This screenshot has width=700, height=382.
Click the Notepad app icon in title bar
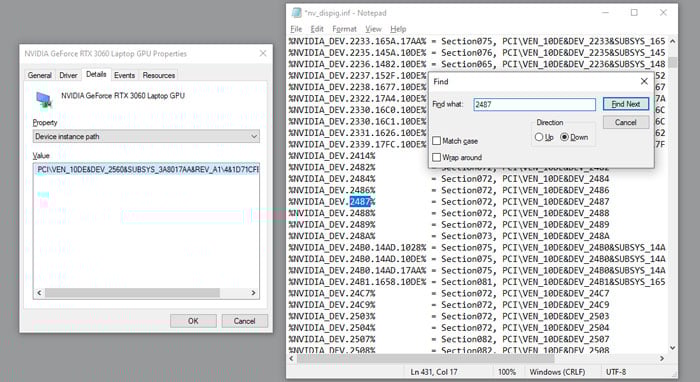click(296, 13)
